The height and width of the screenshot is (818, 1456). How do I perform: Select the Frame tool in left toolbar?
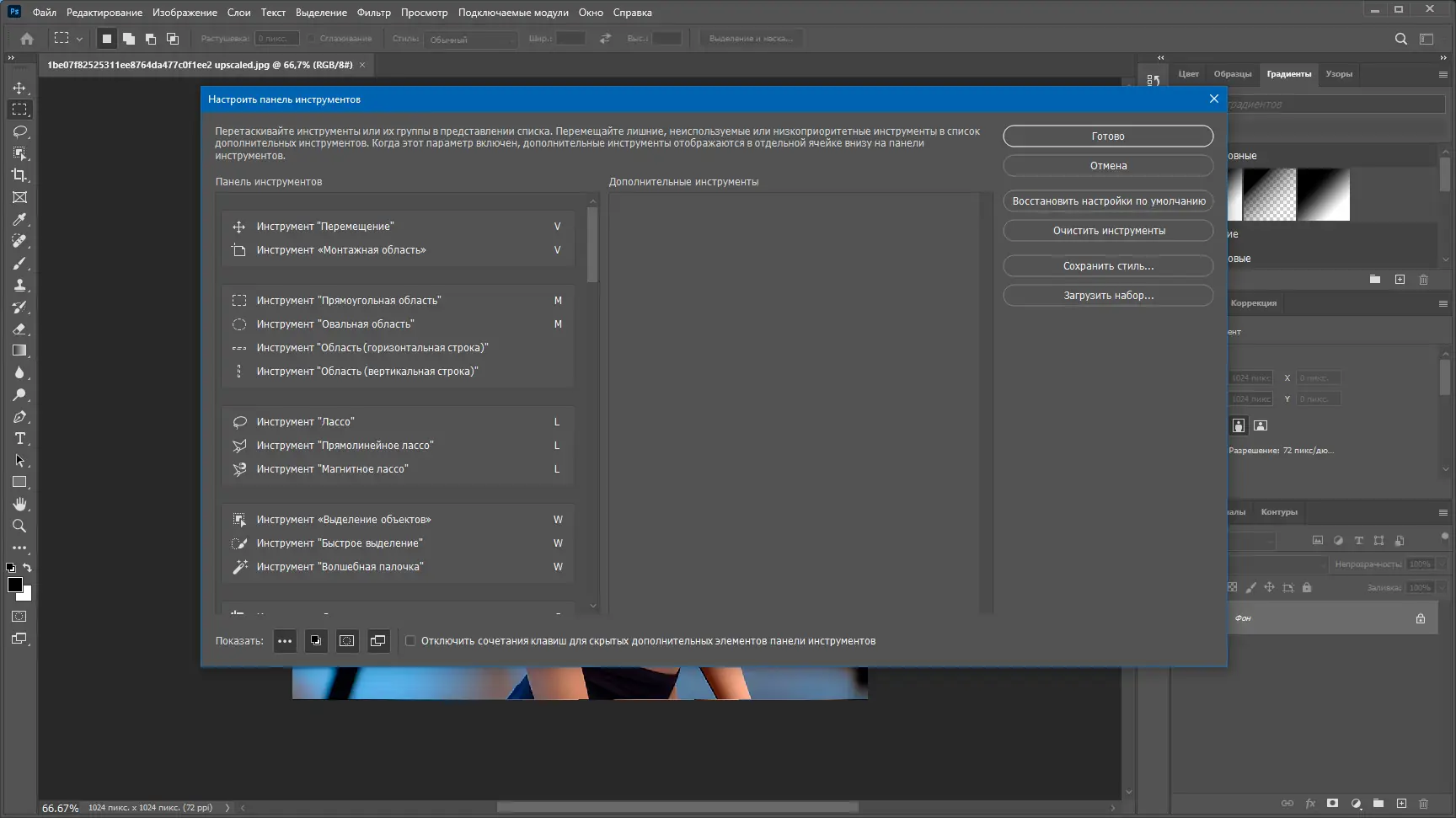pos(19,197)
